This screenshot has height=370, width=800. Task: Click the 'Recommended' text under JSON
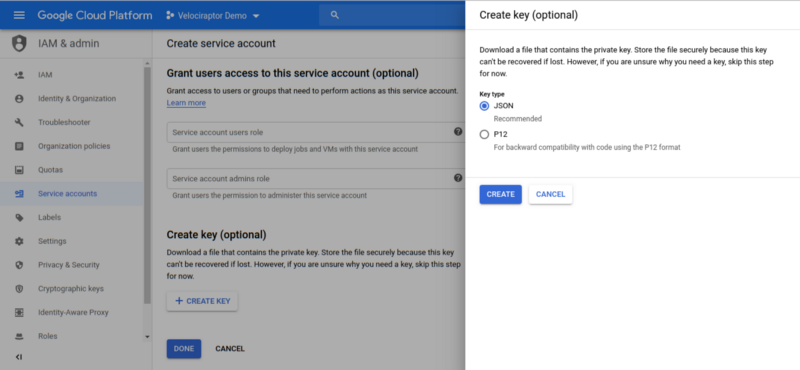point(517,119)
